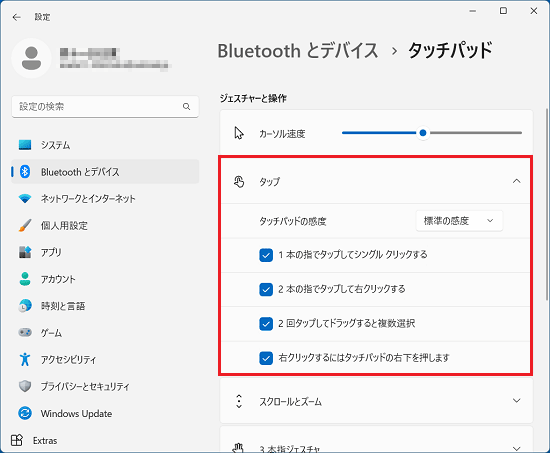Open 時刻と言語 settings

tap(105, 306)
